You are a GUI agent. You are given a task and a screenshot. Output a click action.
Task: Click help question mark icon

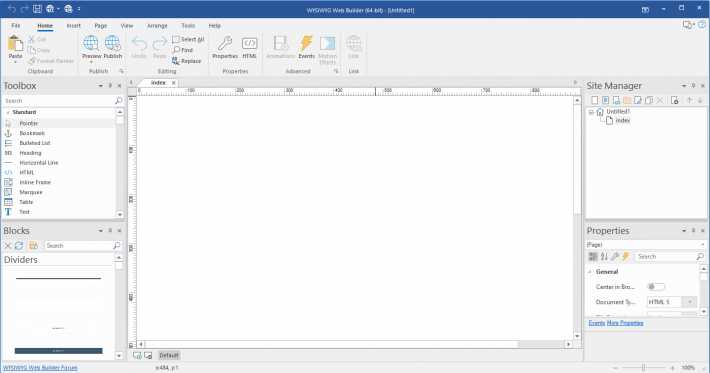click(x=701, y=25)
